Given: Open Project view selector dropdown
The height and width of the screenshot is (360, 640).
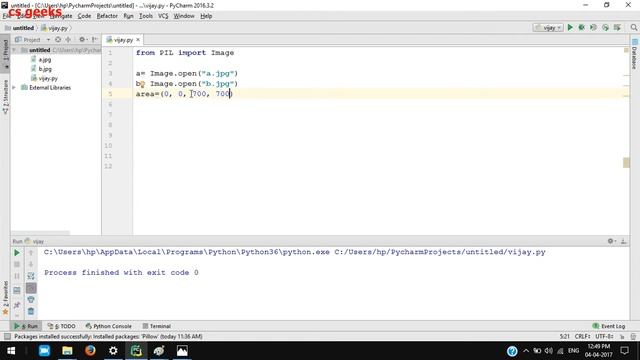Looking at the screenshot, I should 32,40.
